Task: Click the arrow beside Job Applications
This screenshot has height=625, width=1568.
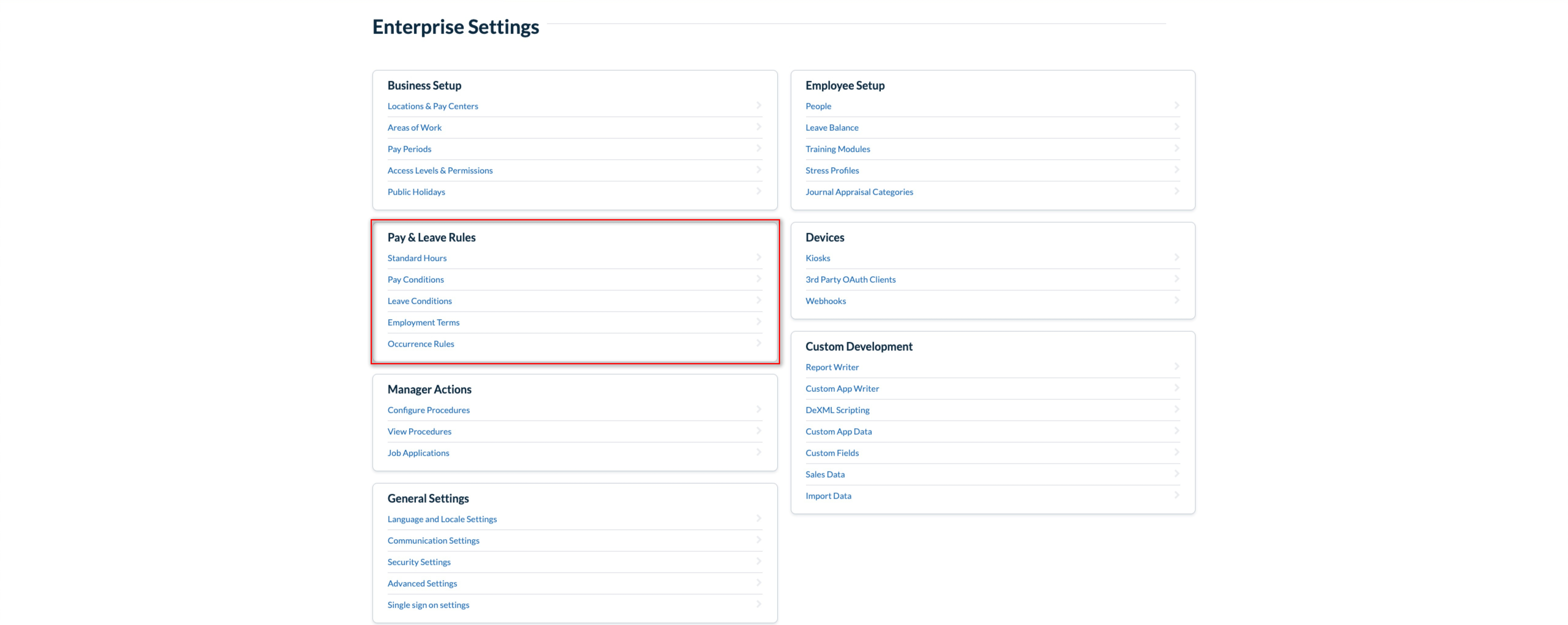Action: coord(759,452)
